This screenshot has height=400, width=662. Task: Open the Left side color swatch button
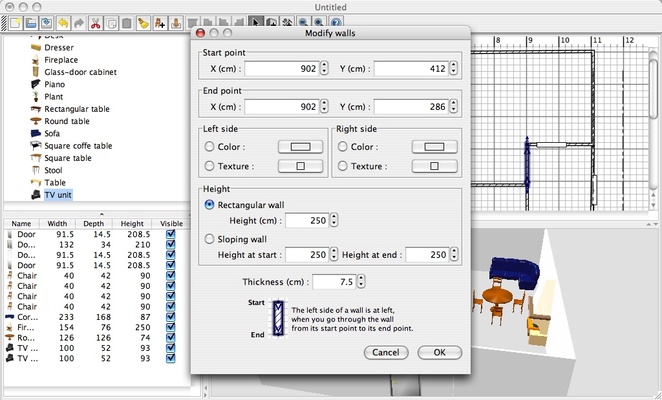pos(300,146)
